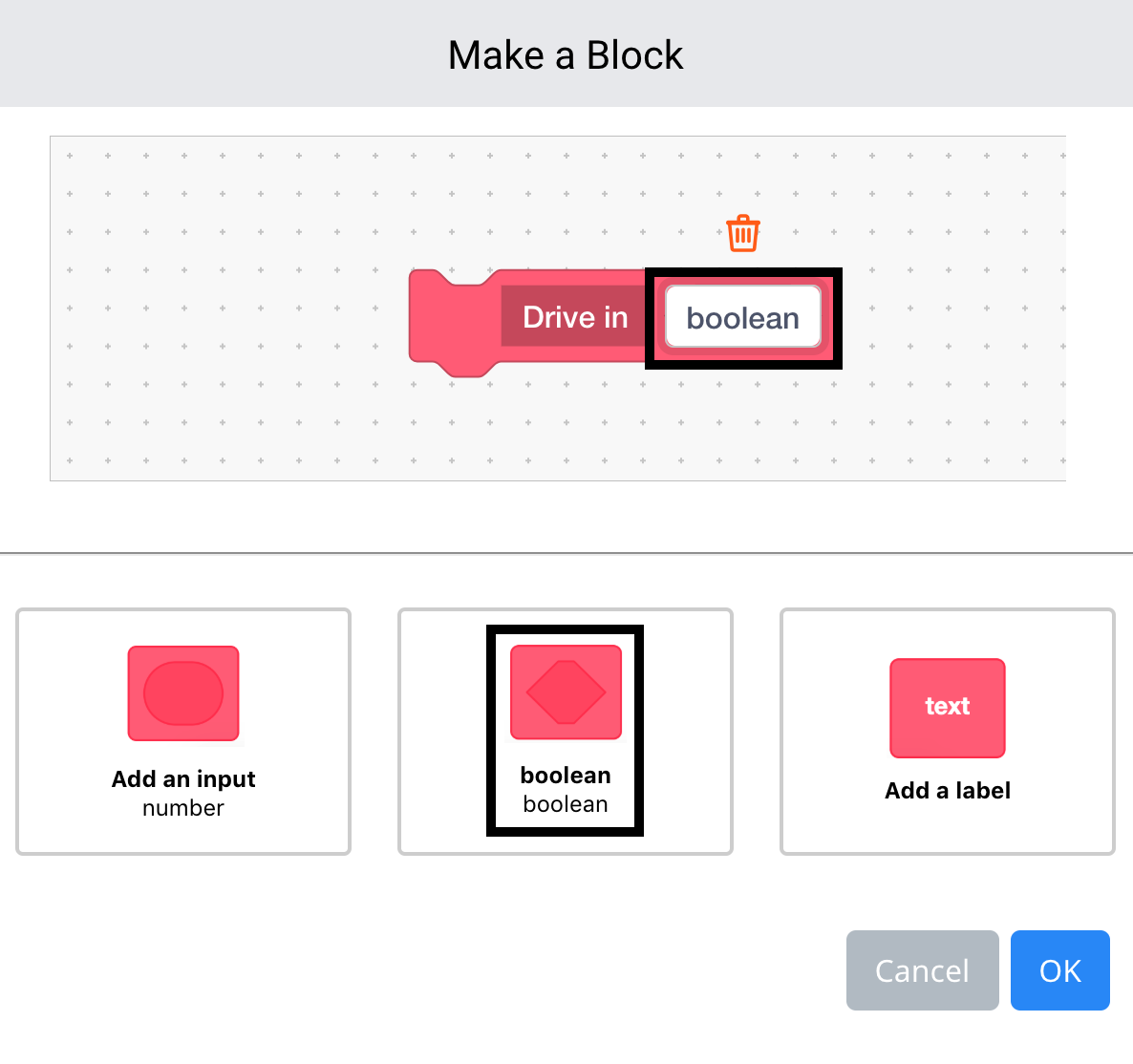The image size is (1133, 1064).
Task: Select the Add a label card
Action: click(x=947, y=731)
